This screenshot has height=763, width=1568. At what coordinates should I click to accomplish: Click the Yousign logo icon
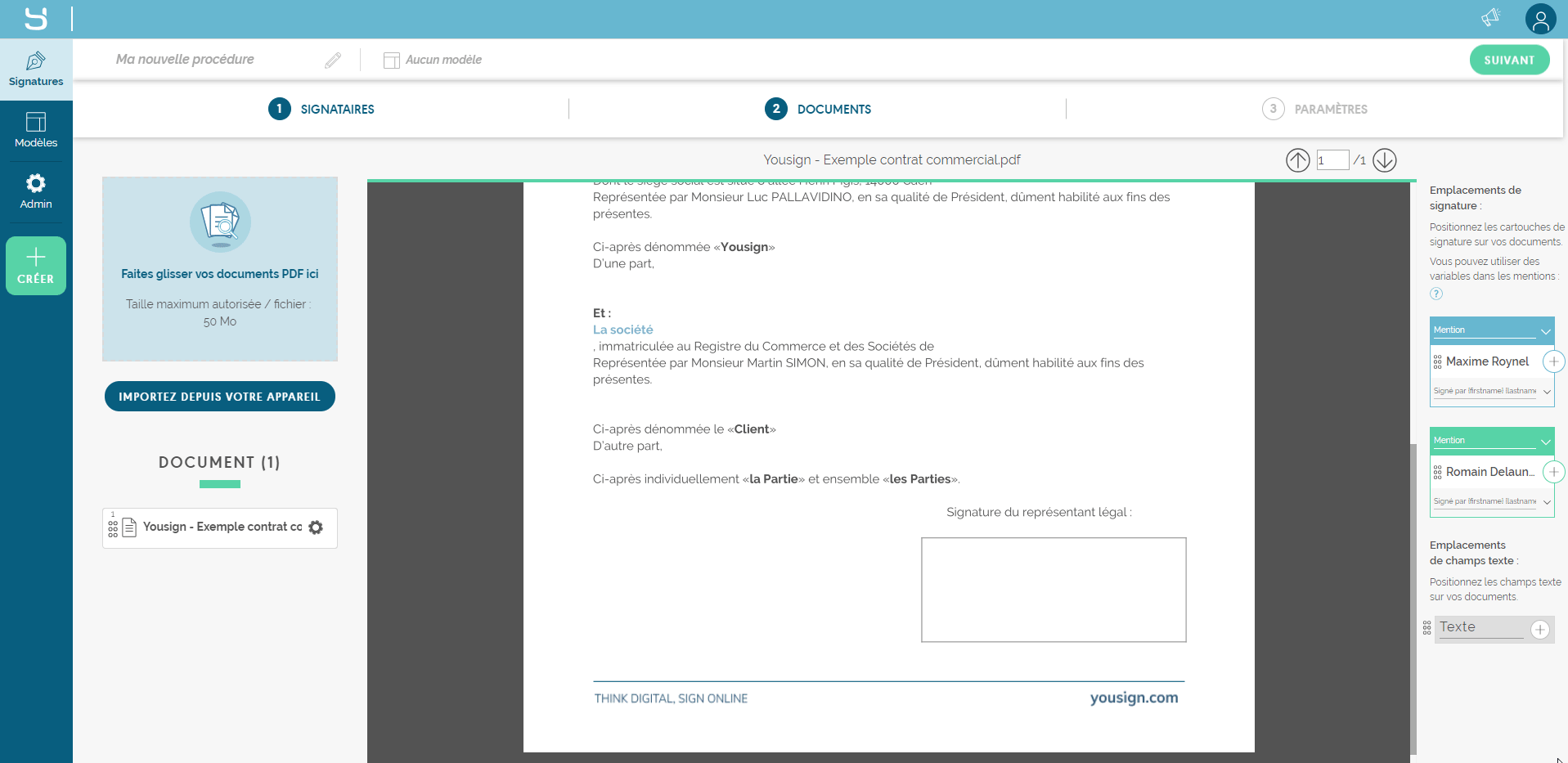36,19
